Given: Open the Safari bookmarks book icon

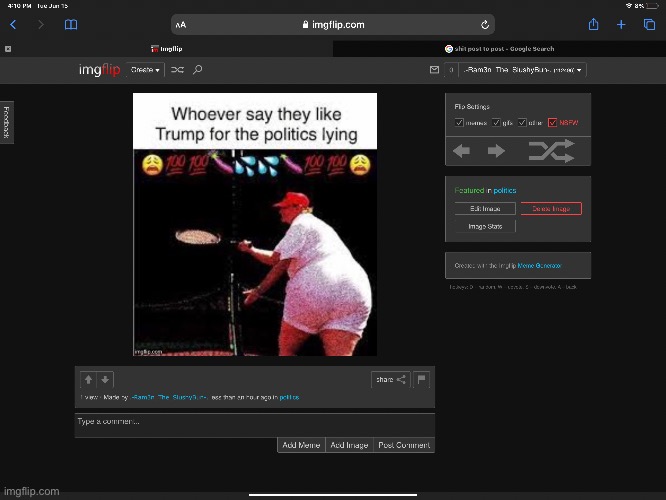Looking at the screenshot, I should (x=71, y=25).
